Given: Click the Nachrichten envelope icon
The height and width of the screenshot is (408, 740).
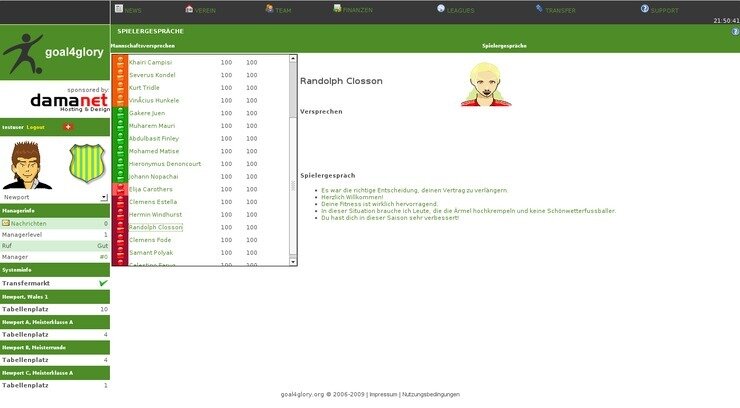Looking at the screenshot, I should point(6,223).
